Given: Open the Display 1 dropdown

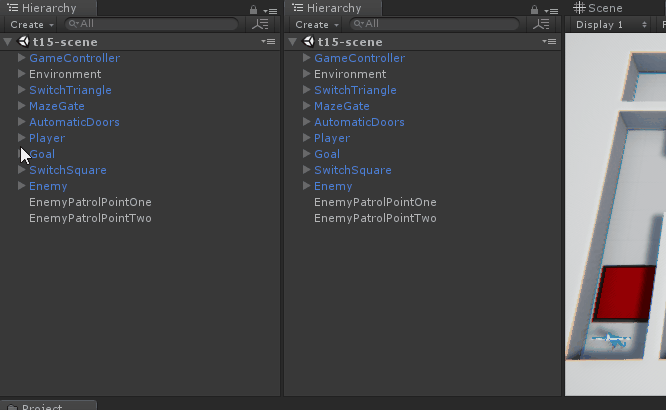Looking at the screenshot, I should [x=604, y=24].
